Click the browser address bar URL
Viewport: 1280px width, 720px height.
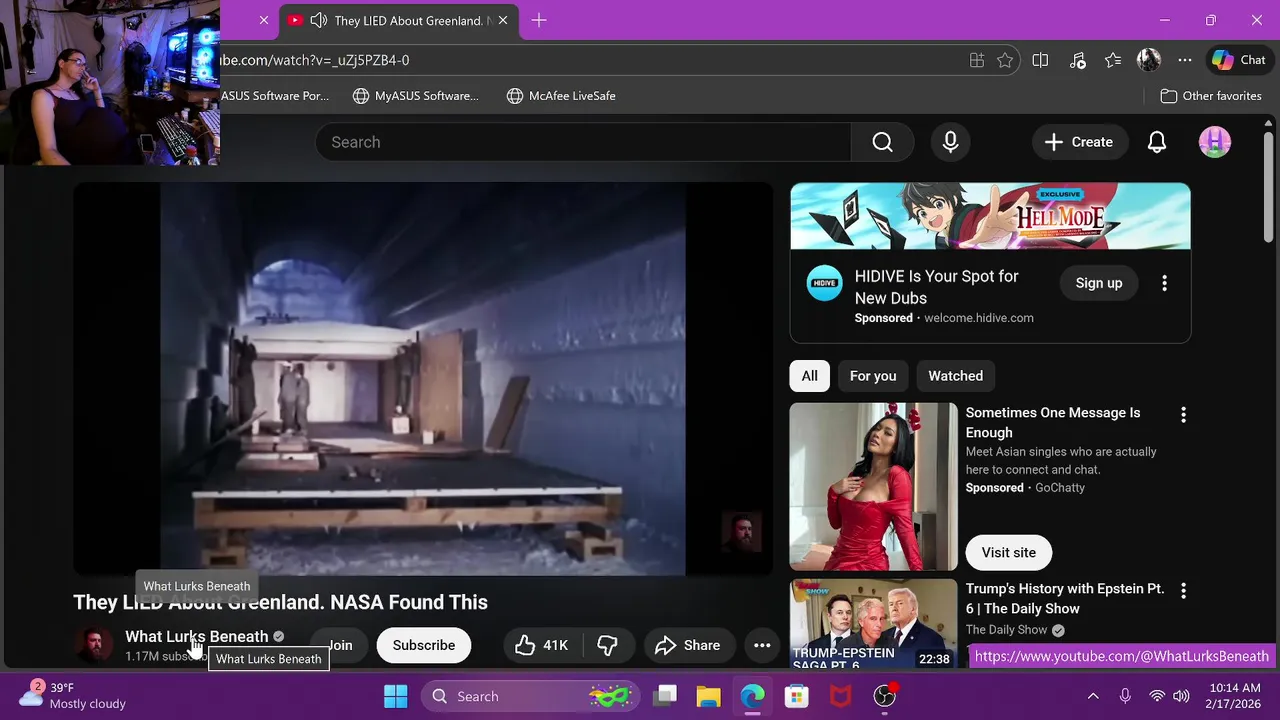click(x=314, y=60)
